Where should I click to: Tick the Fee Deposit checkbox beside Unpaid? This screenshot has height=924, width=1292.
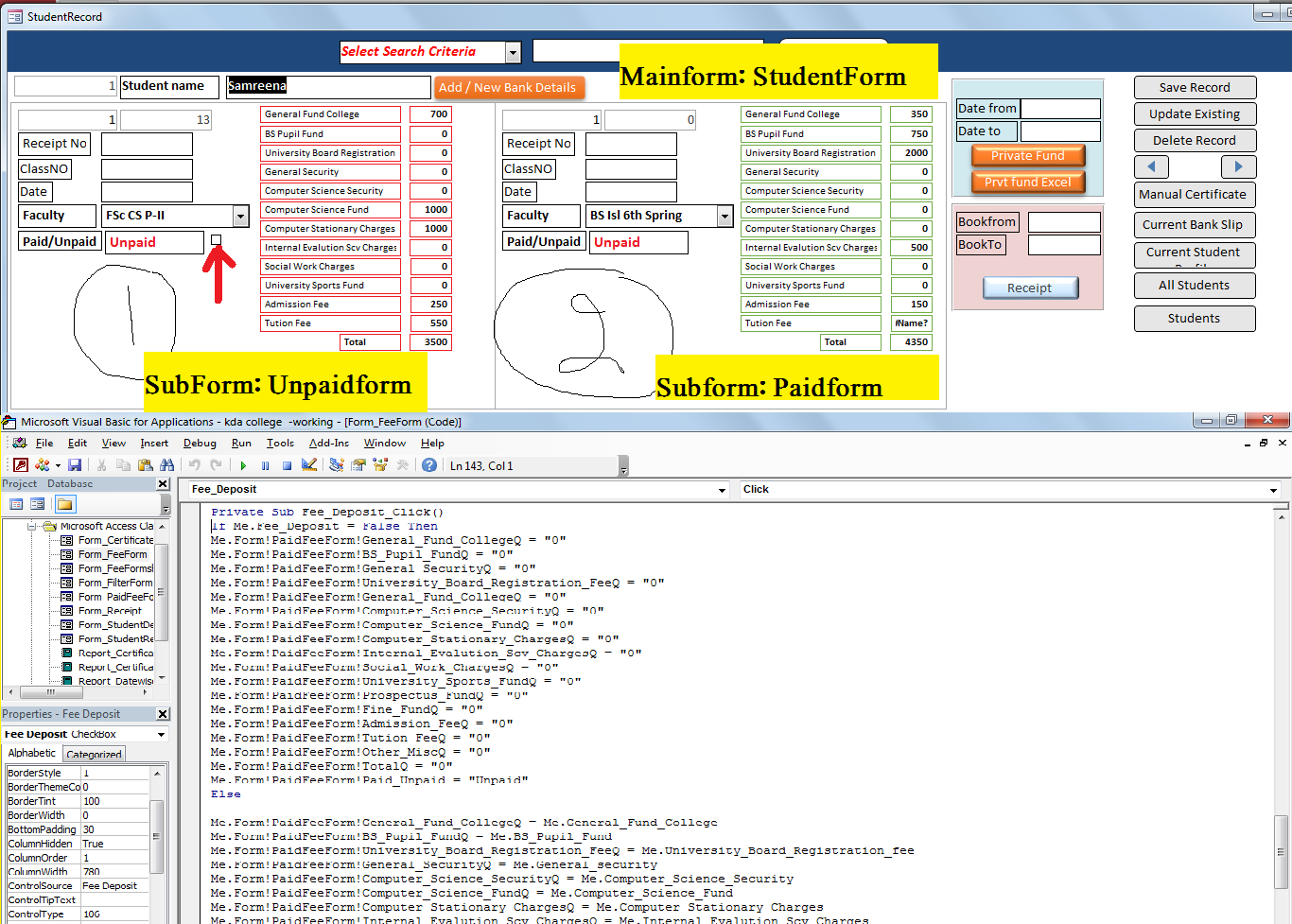pos(216,240)
